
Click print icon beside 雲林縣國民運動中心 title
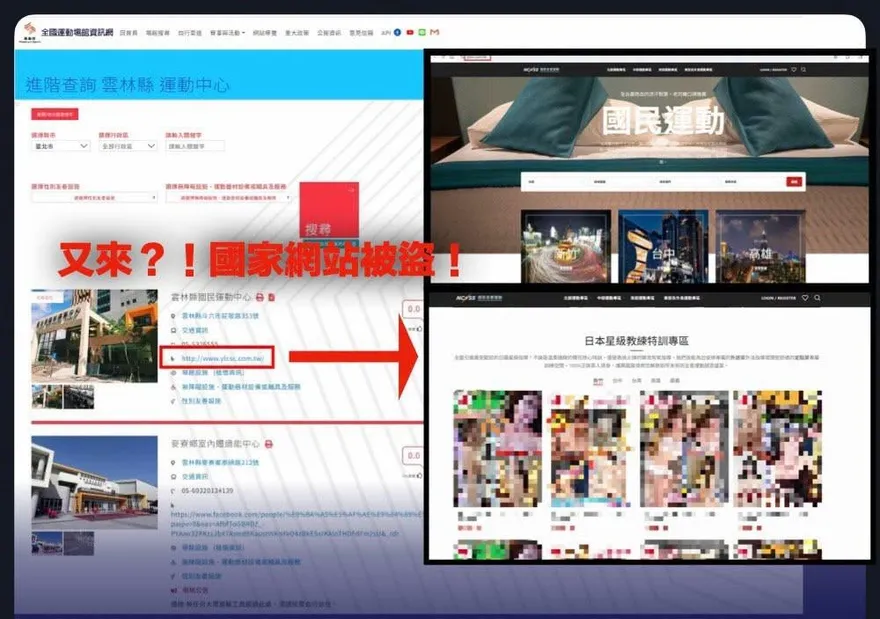coord(260,297)
